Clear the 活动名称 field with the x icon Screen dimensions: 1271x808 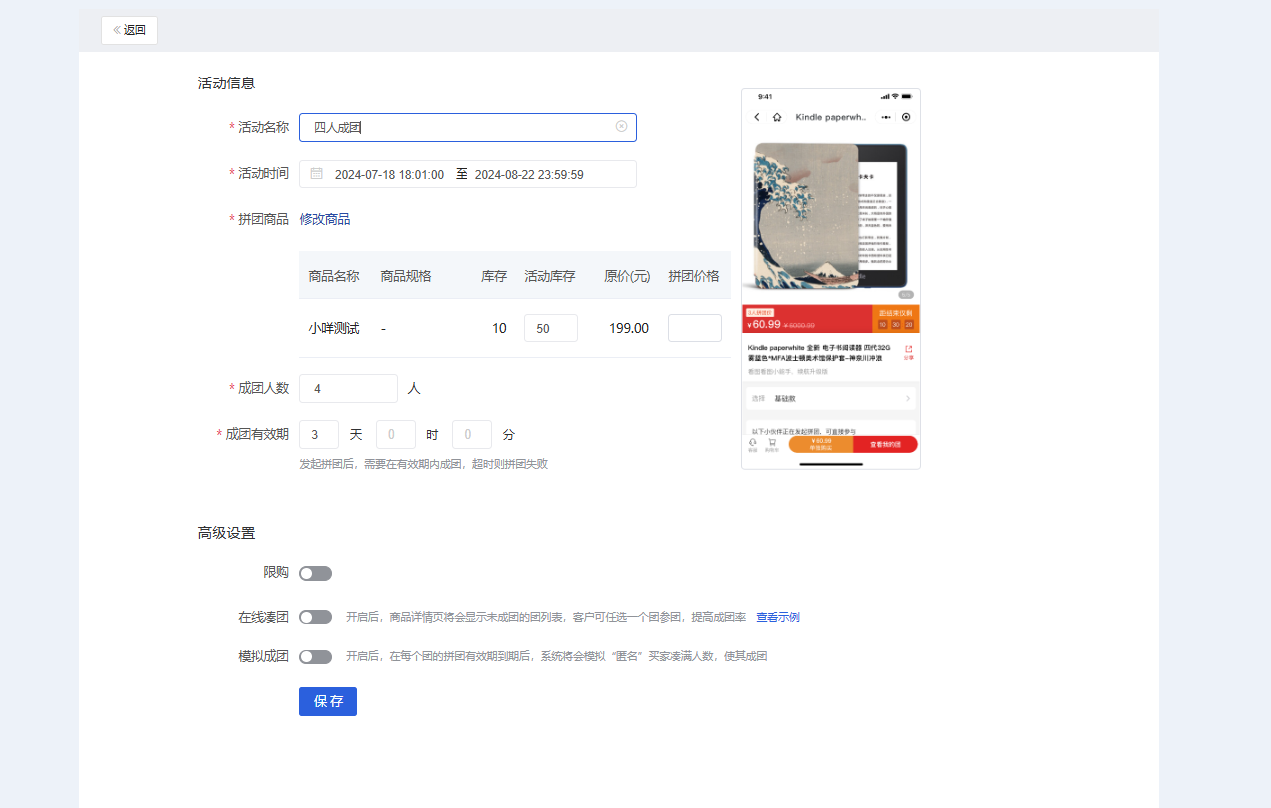(x=621, y=127)
